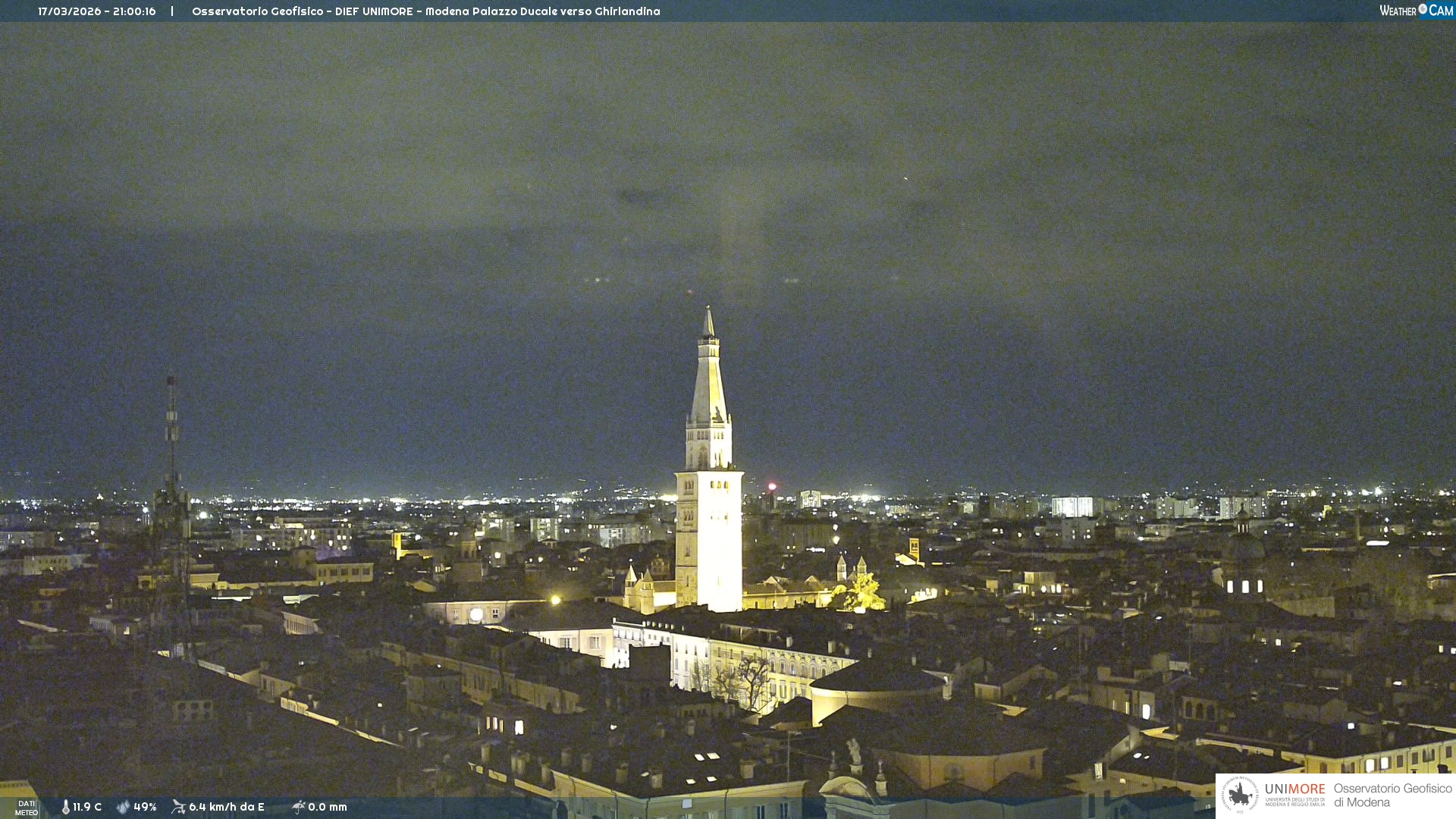Screen dimensions: 1456x819
Task: Click the 49% humidity value
Action: pyautogui.click(x=145, y=807)
